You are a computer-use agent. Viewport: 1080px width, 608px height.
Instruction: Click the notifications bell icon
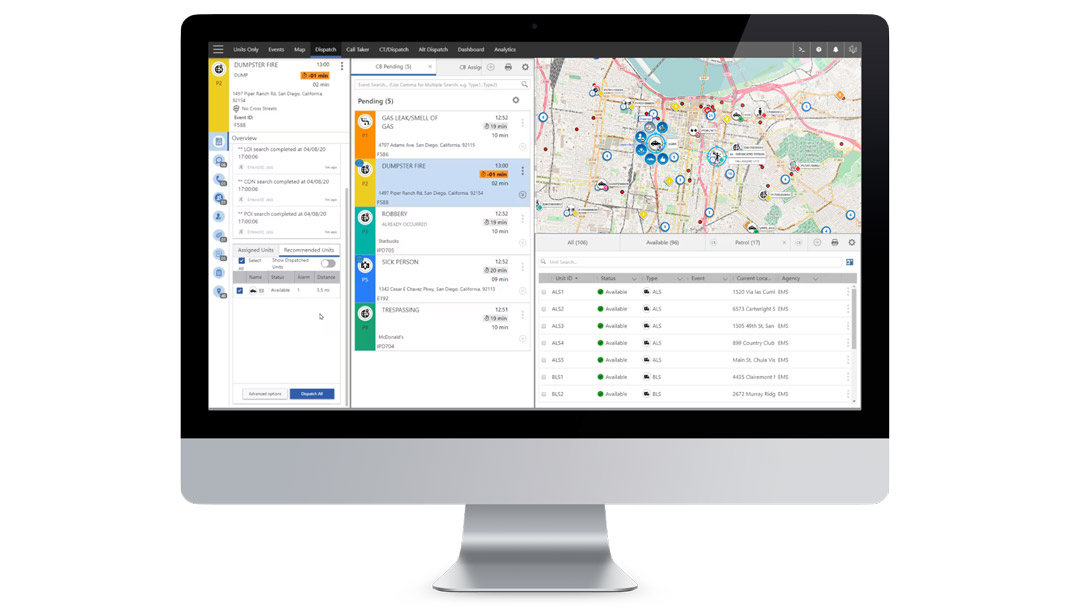(836, 49)
